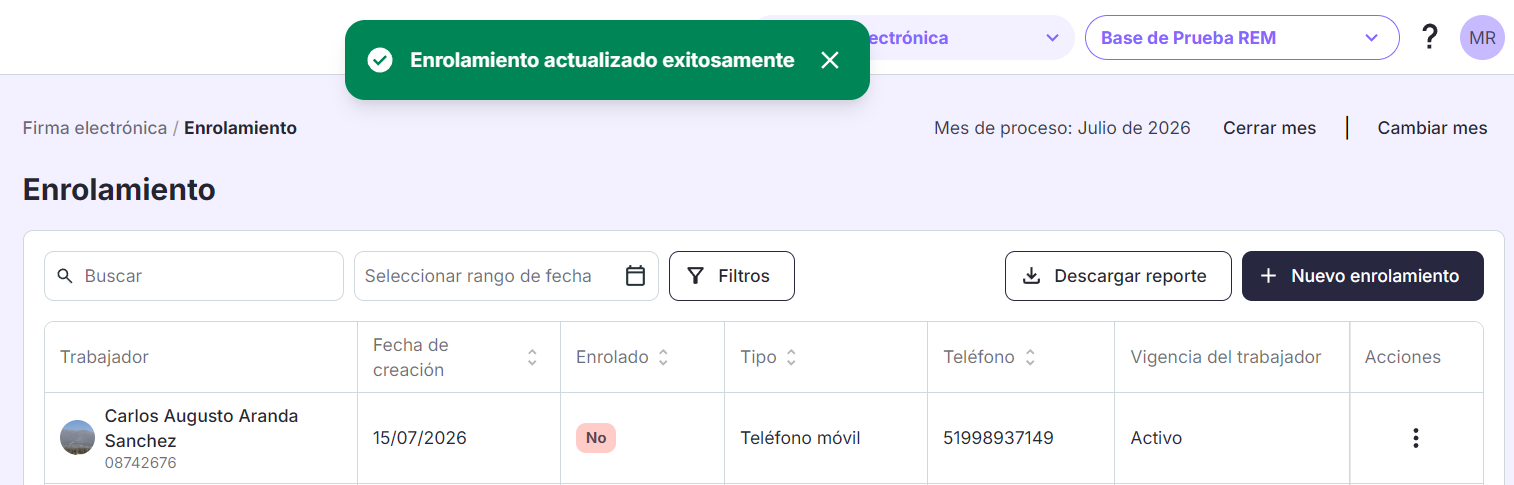This screenshot has width=1514, height=485.
Task: Sort the Tipo column
Action: point(791,357)
